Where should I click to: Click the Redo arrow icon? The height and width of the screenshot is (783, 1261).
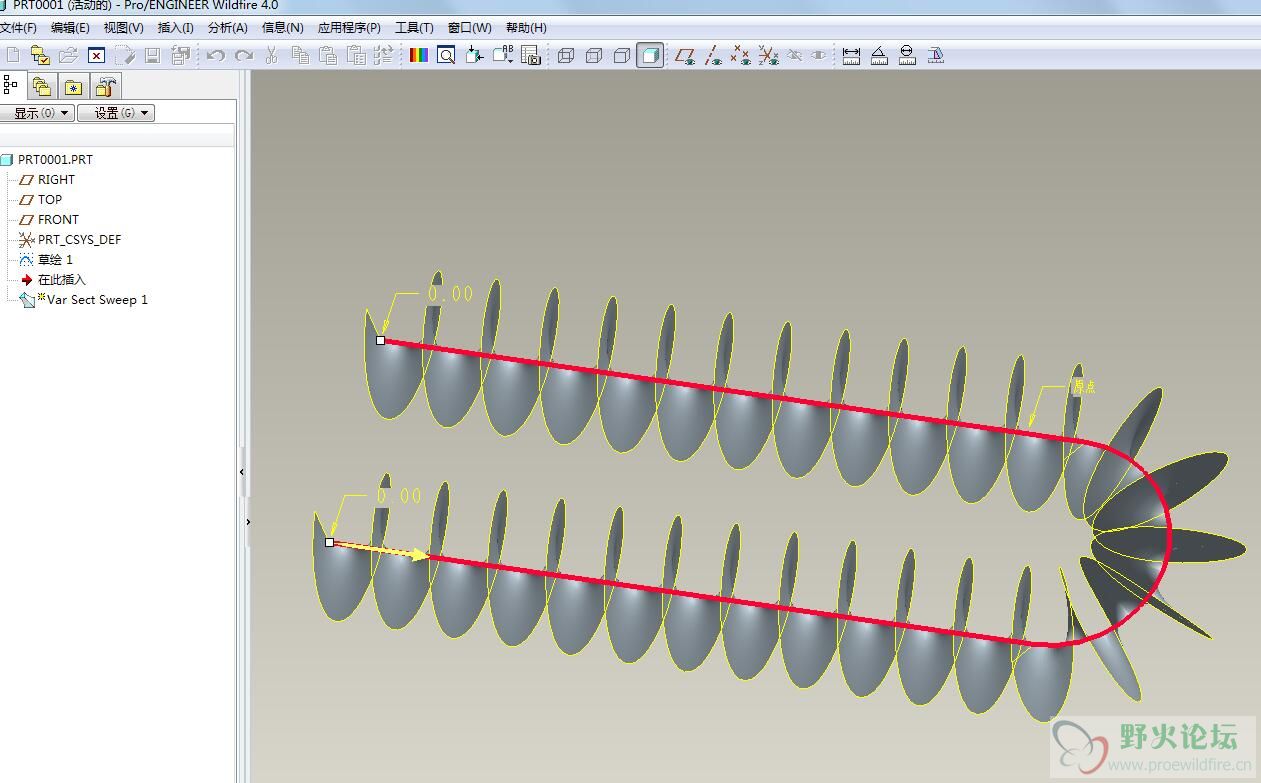pyautogui.click(x=243, y=55)
